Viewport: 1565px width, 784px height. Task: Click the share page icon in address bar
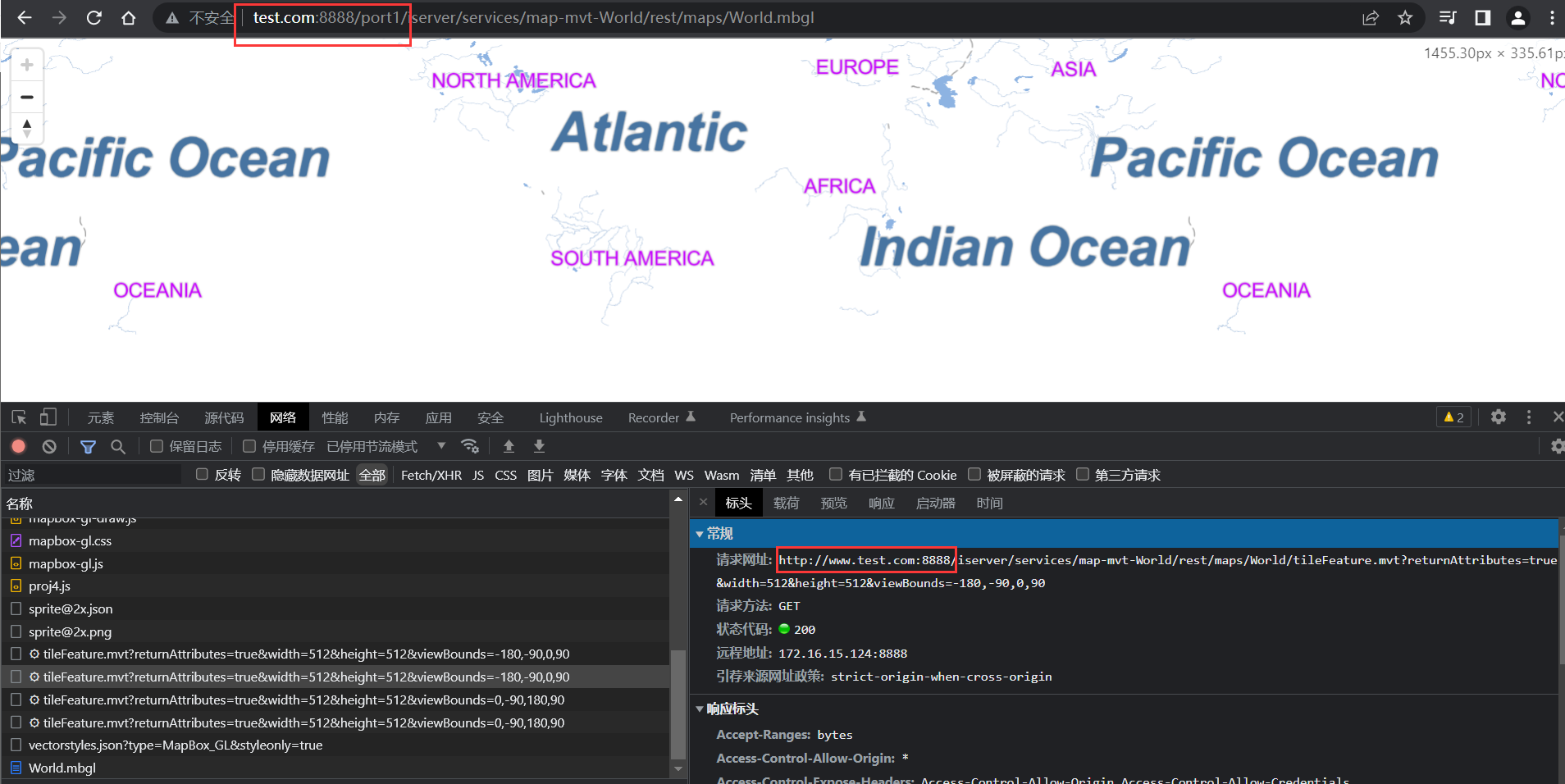click(1370, 17)
